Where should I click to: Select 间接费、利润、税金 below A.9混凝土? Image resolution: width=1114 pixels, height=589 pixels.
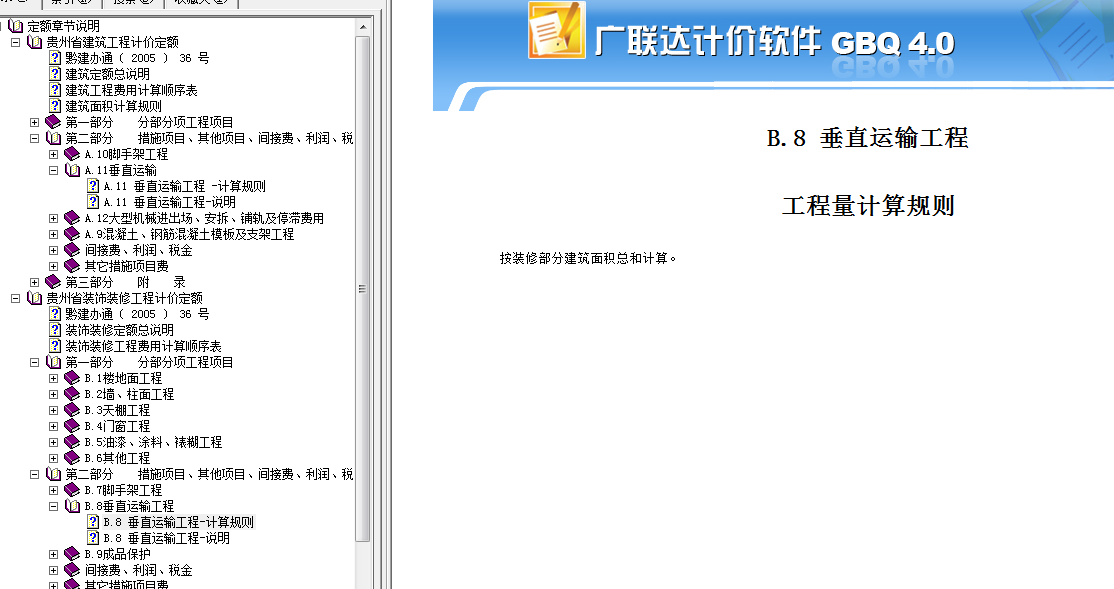pyautogui.click(x=139, y=250)
